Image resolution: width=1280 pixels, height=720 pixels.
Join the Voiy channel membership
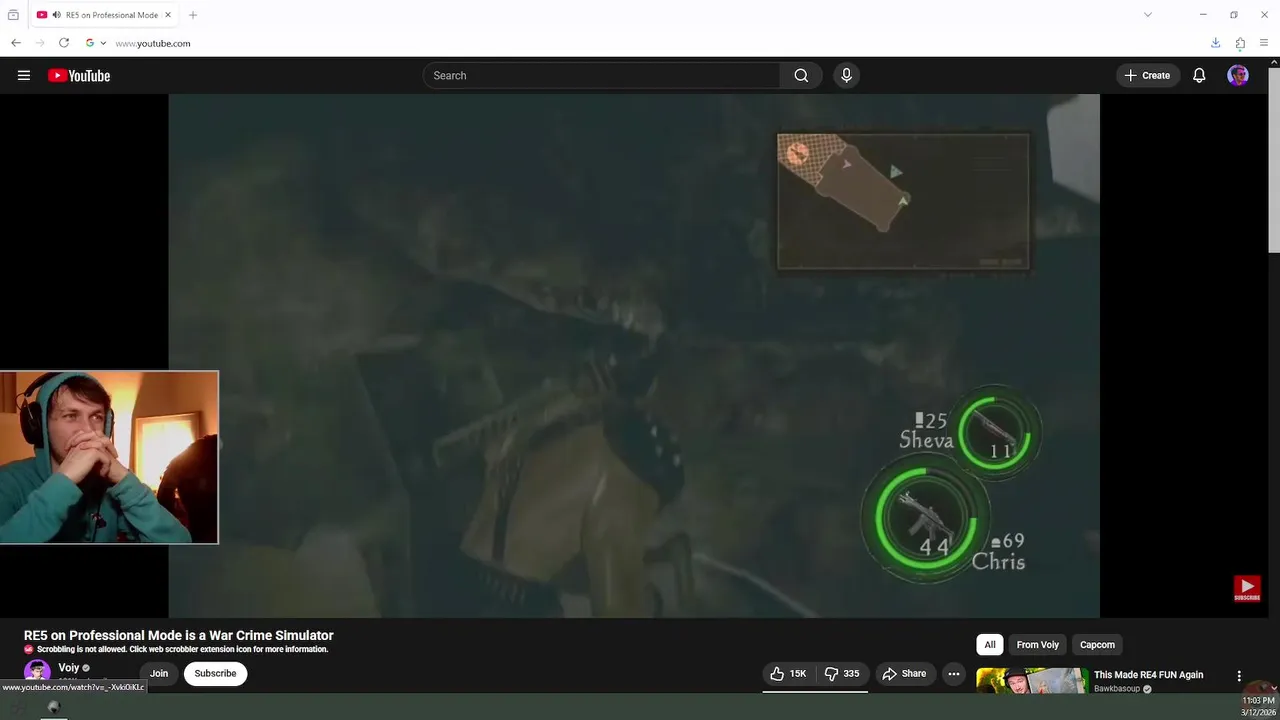(159, 673)
